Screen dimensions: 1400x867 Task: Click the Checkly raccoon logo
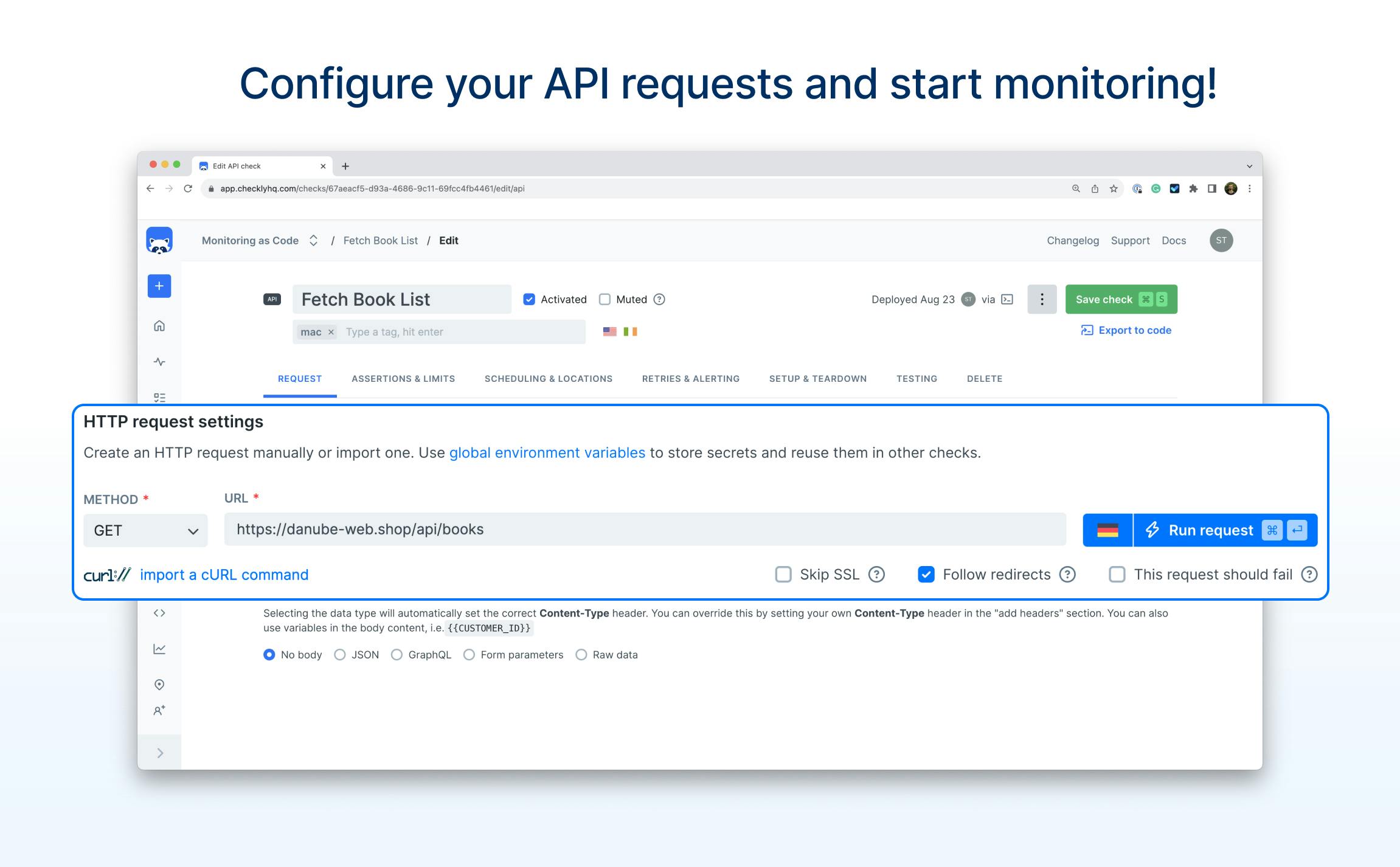point(159,241)
